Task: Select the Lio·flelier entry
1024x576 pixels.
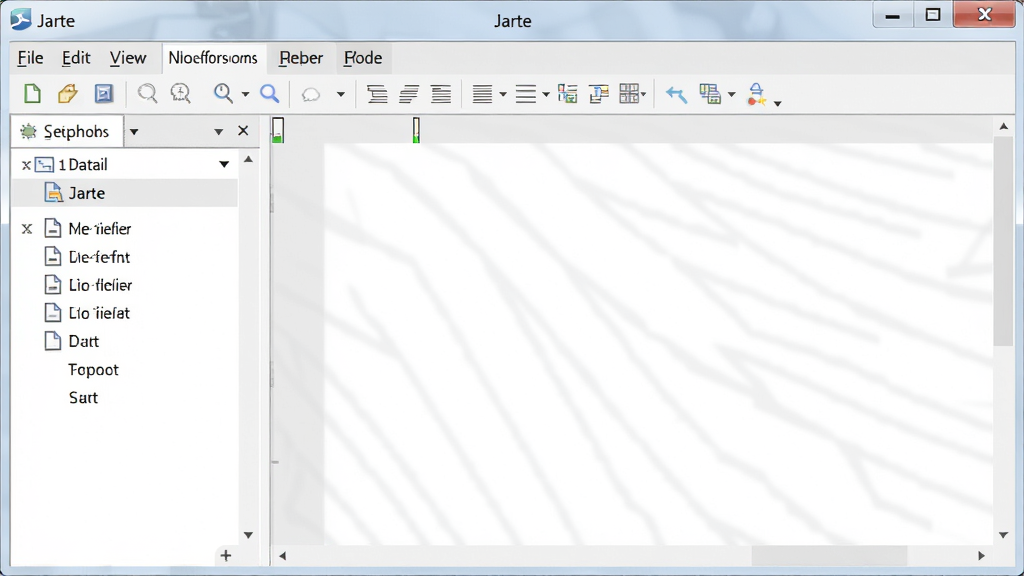Action: click(100, 285)
